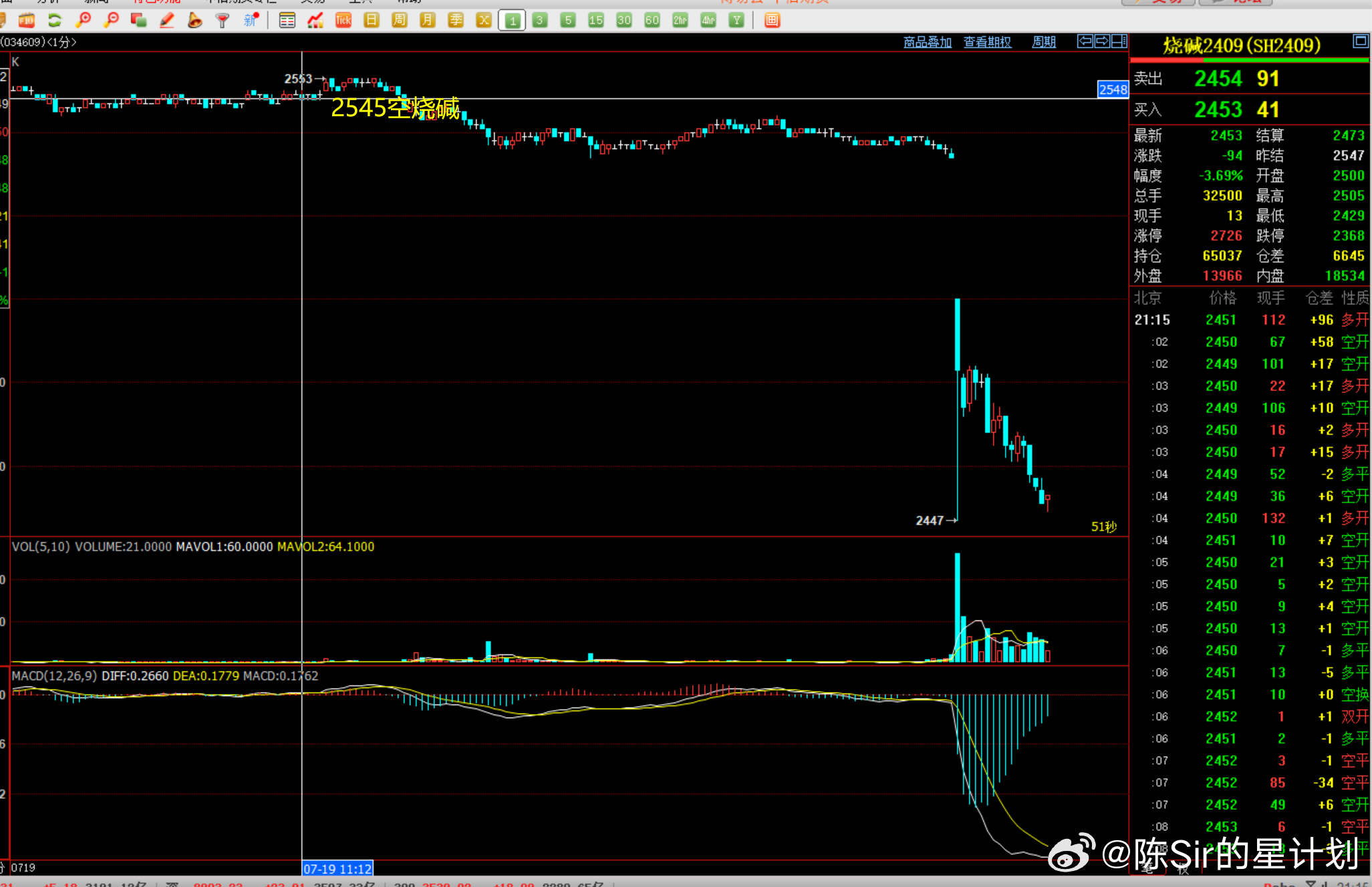Screen dimensions: 1372x887
Task: Click the left arrow navigation icon
Action: [x=1085, y=41]
